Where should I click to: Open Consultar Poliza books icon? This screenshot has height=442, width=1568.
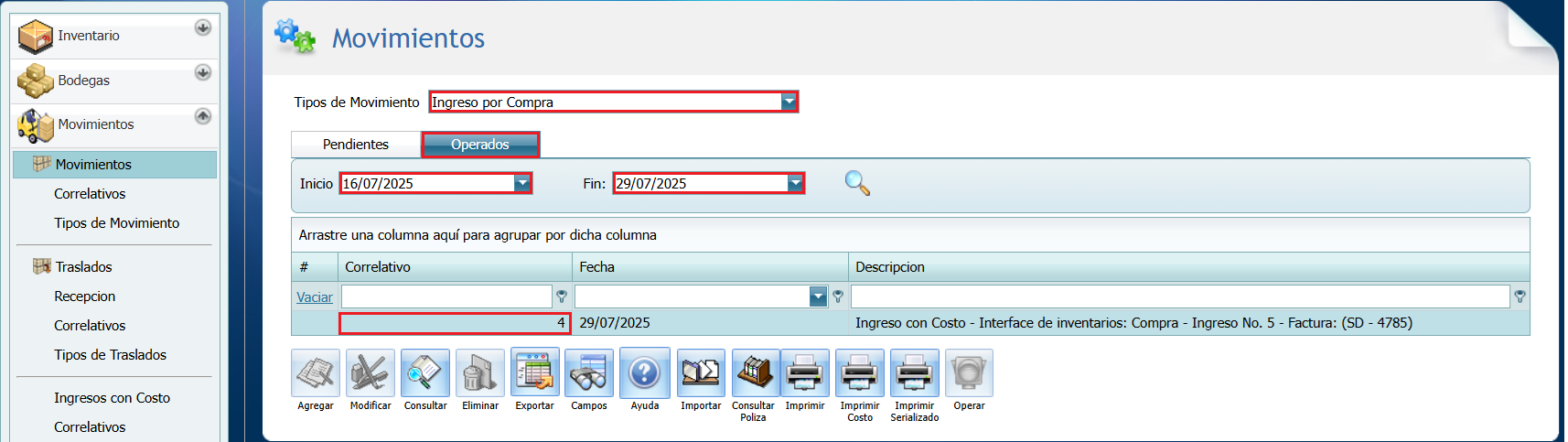[756, 372]
